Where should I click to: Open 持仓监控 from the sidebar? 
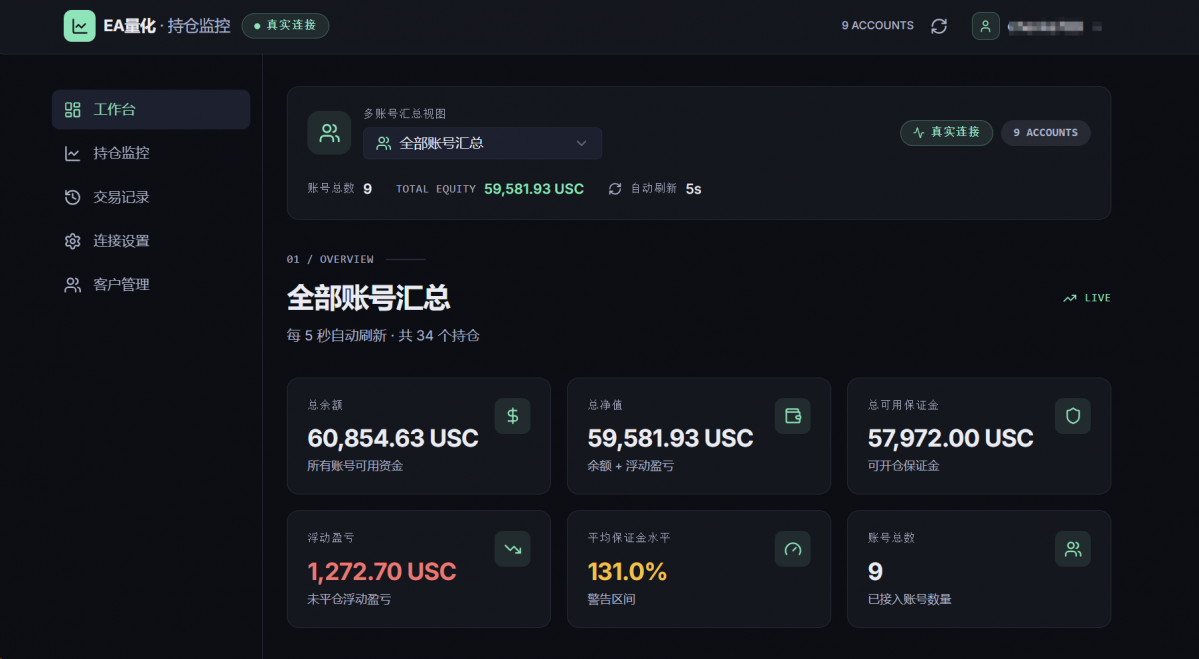151,154
